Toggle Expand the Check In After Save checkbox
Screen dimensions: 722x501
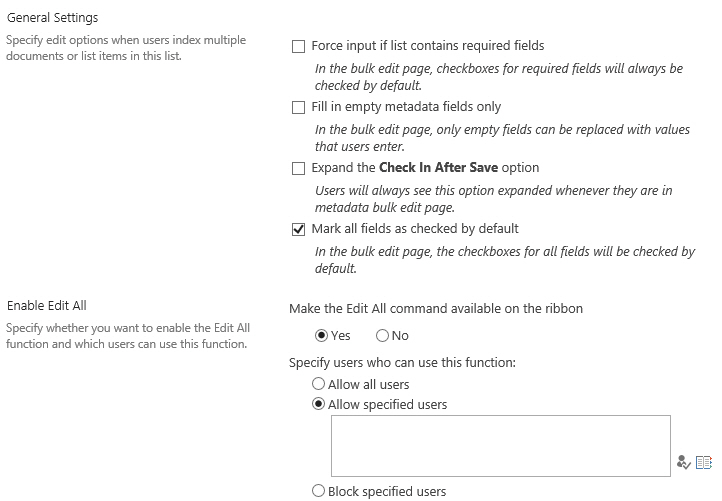(298, 169)
